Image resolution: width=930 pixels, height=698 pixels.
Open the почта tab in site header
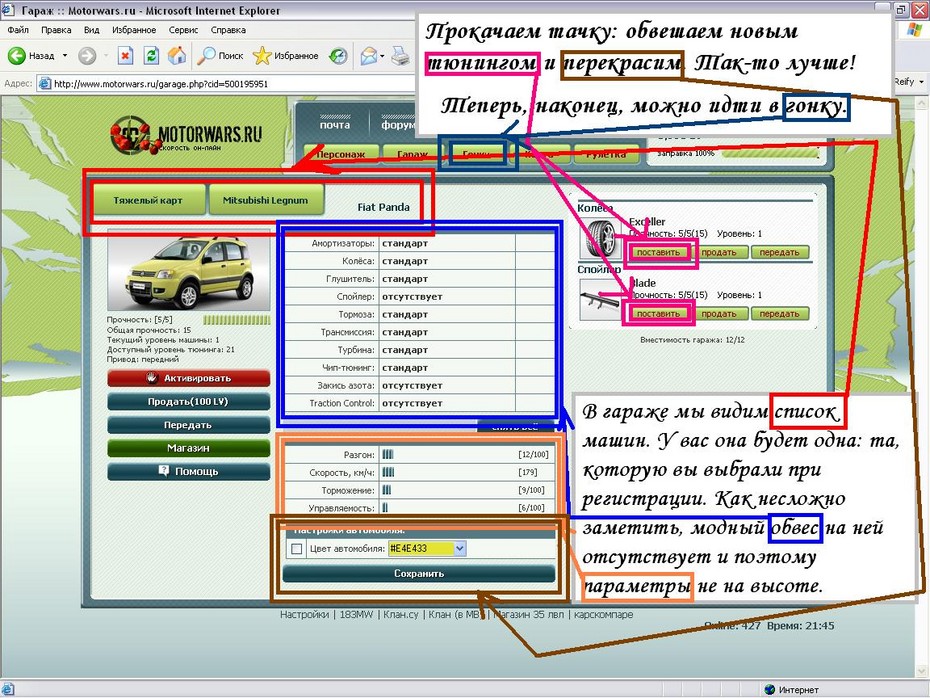tap(335, 125)
